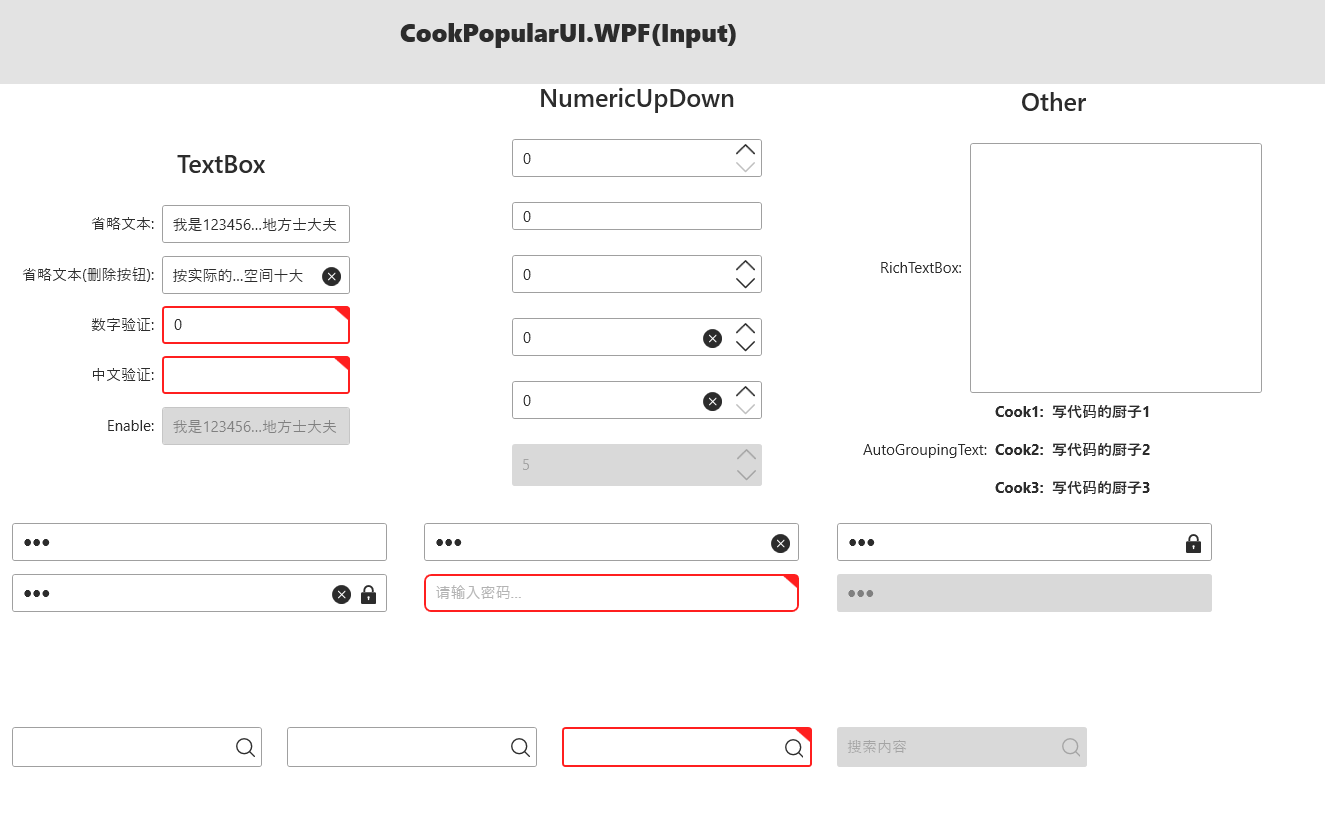This screenshot has height=826, width=1325.
Task: Click the lock icon in the top-right password box
Action: (1193, 543)
